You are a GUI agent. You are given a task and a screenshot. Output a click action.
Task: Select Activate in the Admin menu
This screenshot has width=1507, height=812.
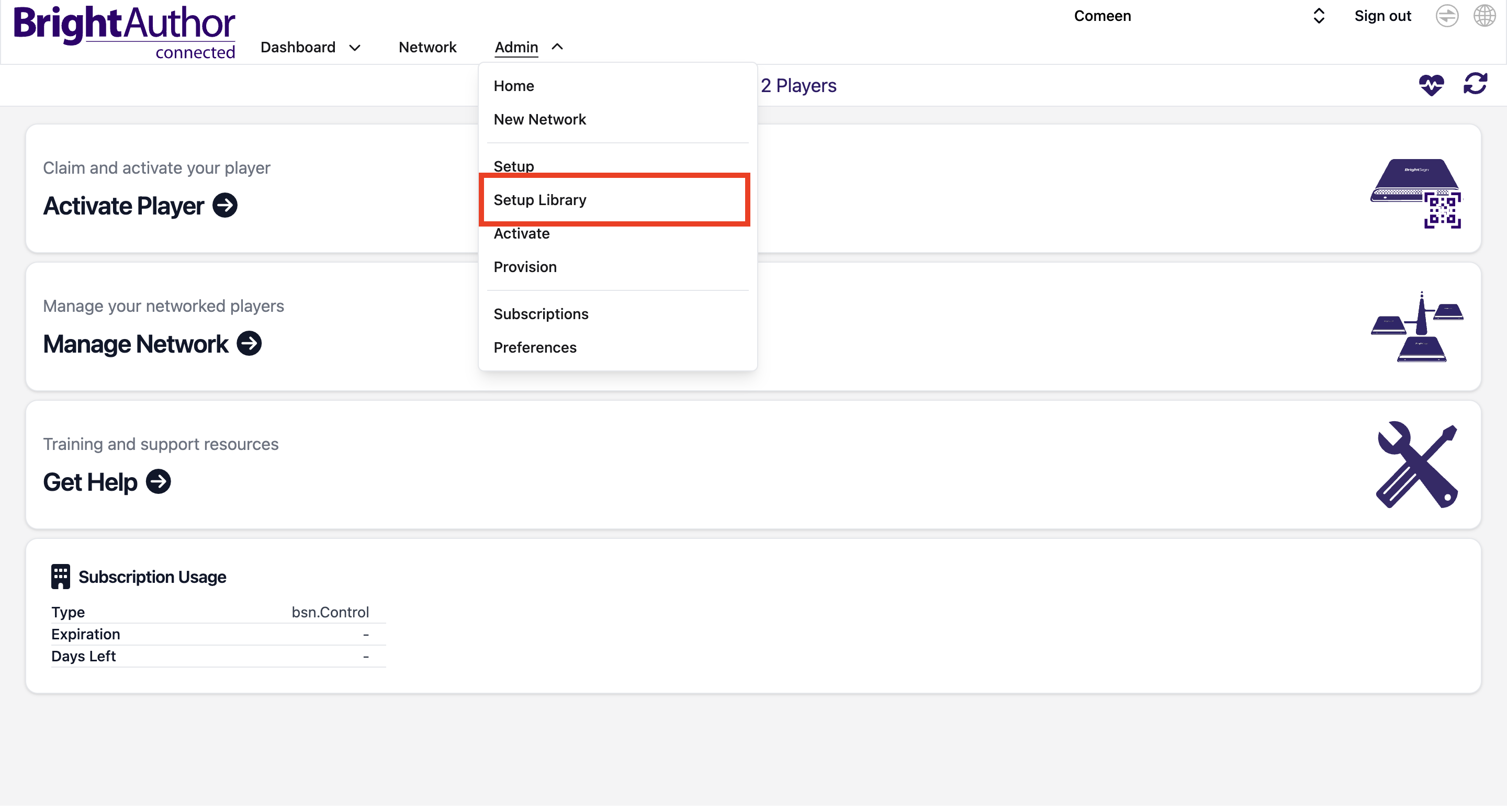coord(521,233)
